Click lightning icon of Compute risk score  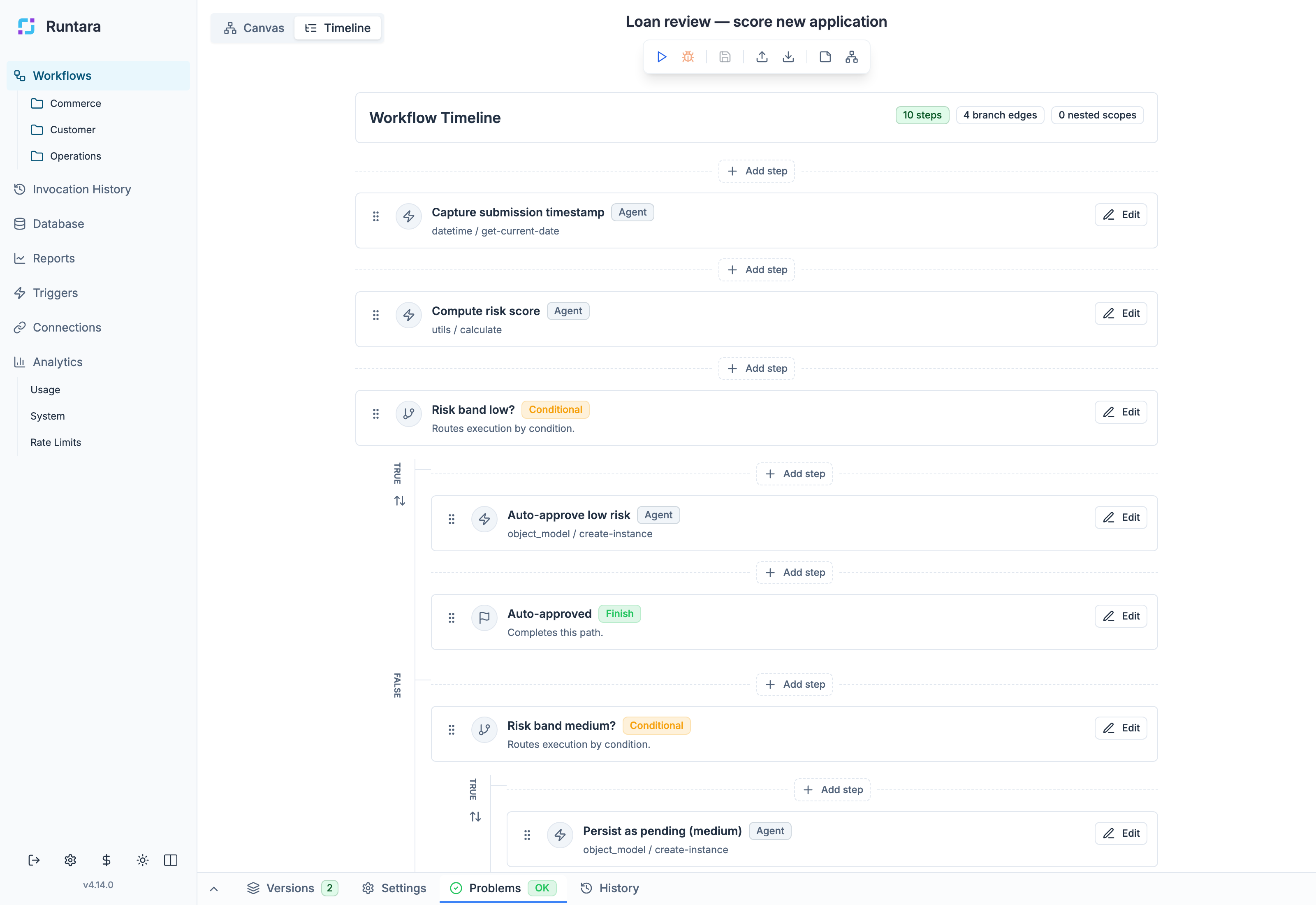(x=409, y=315)
